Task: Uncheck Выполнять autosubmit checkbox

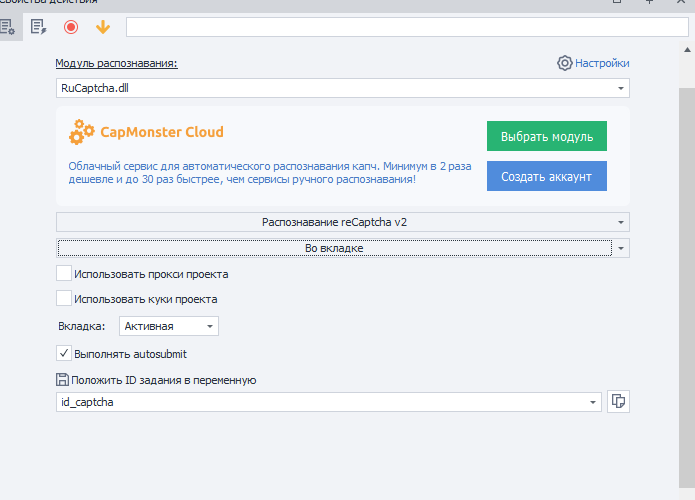Action: (64, 353)
